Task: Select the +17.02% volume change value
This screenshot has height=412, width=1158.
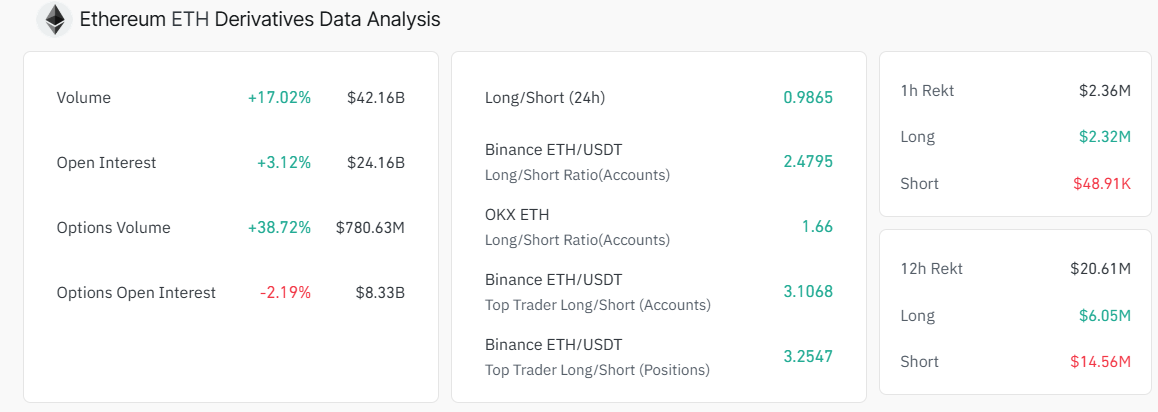Action: [280, 97]
